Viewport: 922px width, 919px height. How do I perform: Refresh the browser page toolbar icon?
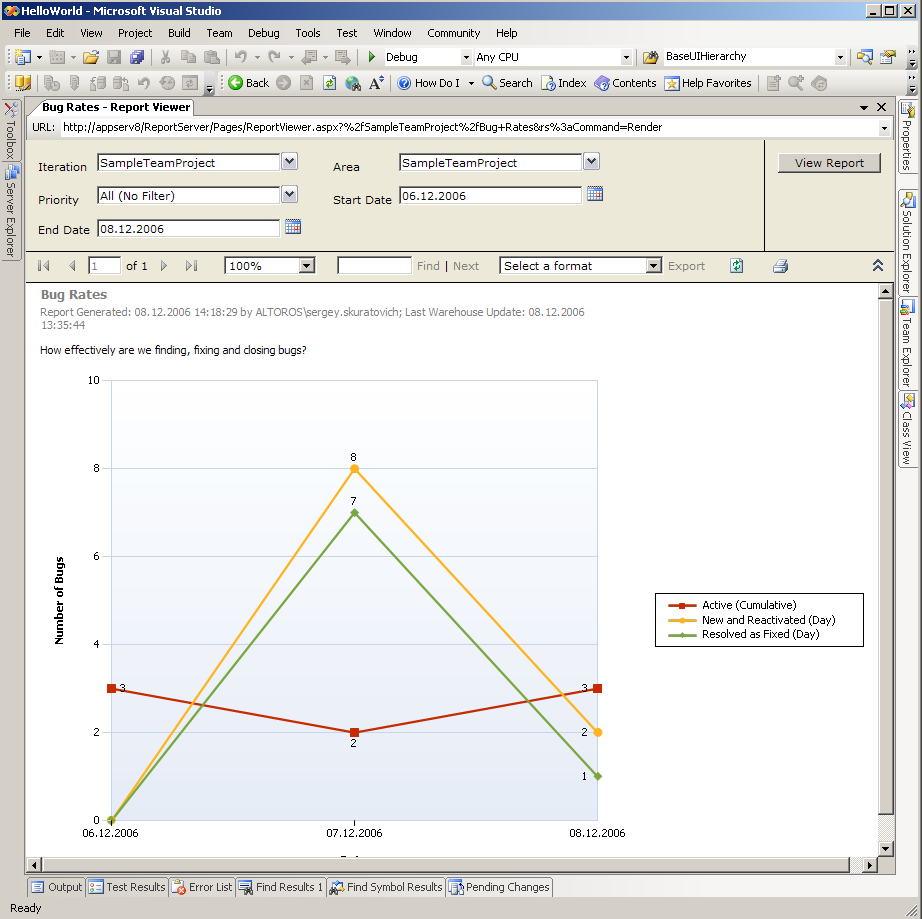coord(329,83)
